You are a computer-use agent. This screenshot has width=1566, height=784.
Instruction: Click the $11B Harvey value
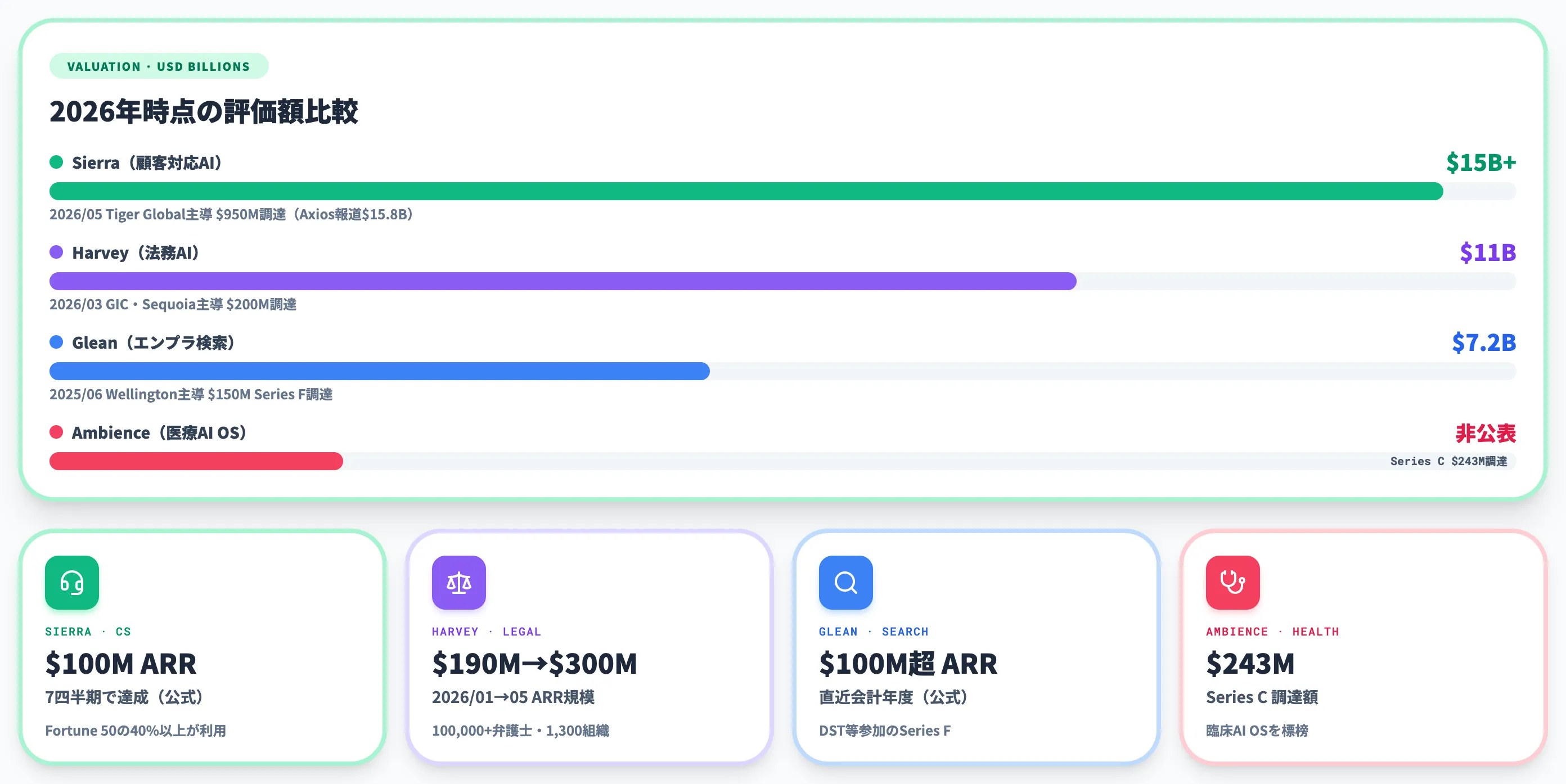pos(1488,252)
